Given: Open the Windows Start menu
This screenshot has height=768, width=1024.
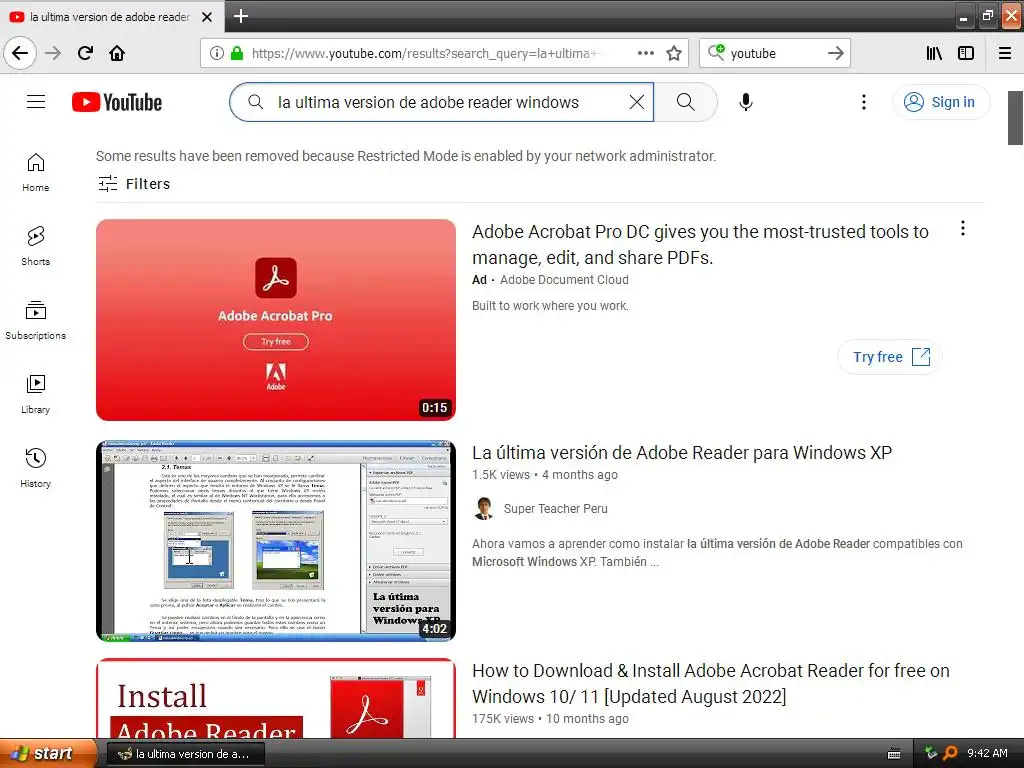Looking at the screenshot, I should pyautogui.click(x=47, y=753).
